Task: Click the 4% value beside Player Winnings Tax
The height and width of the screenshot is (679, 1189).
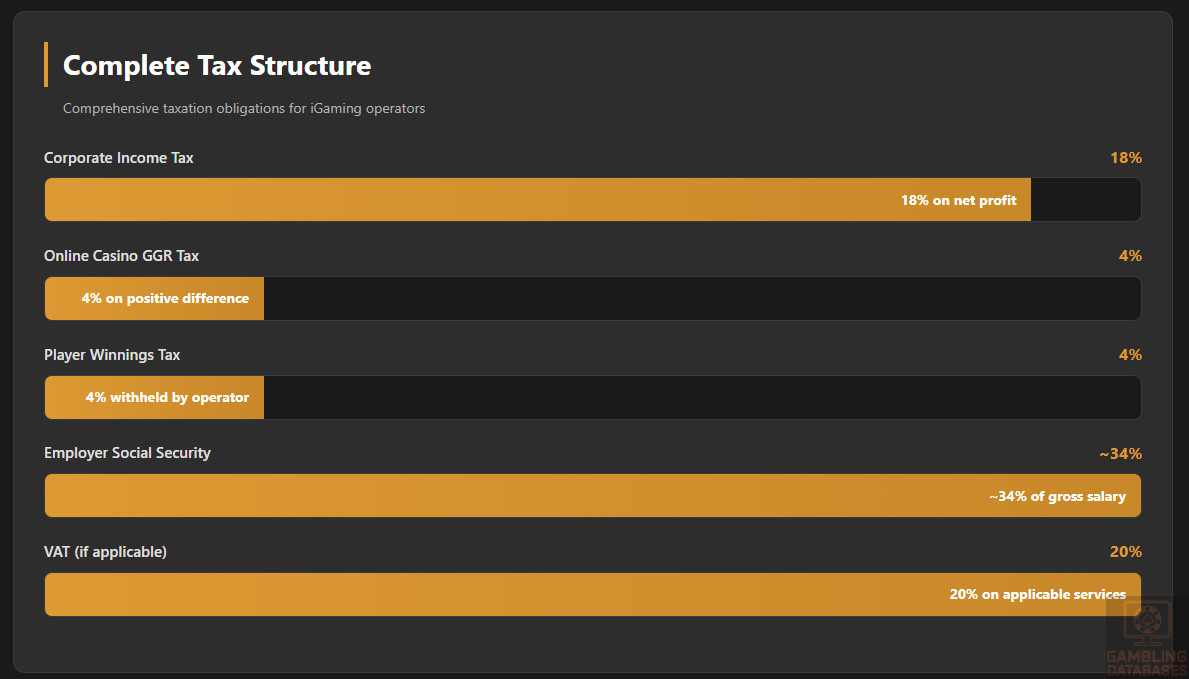Action: (1130, 355)
